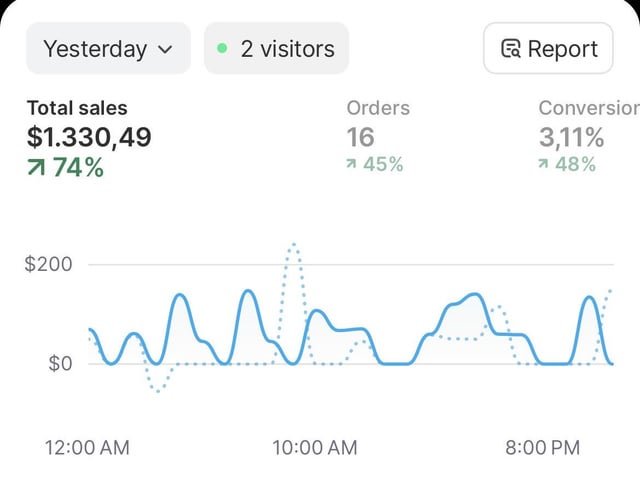Open the Yesterday date range dropdown
The image size is (640, 490).
click(x=107, y=48)
